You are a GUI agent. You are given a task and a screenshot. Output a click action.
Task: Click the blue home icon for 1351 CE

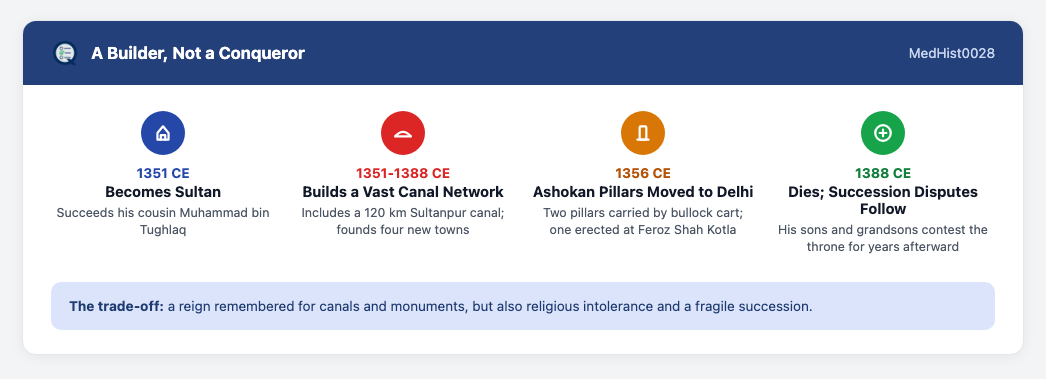click(163, 133)
